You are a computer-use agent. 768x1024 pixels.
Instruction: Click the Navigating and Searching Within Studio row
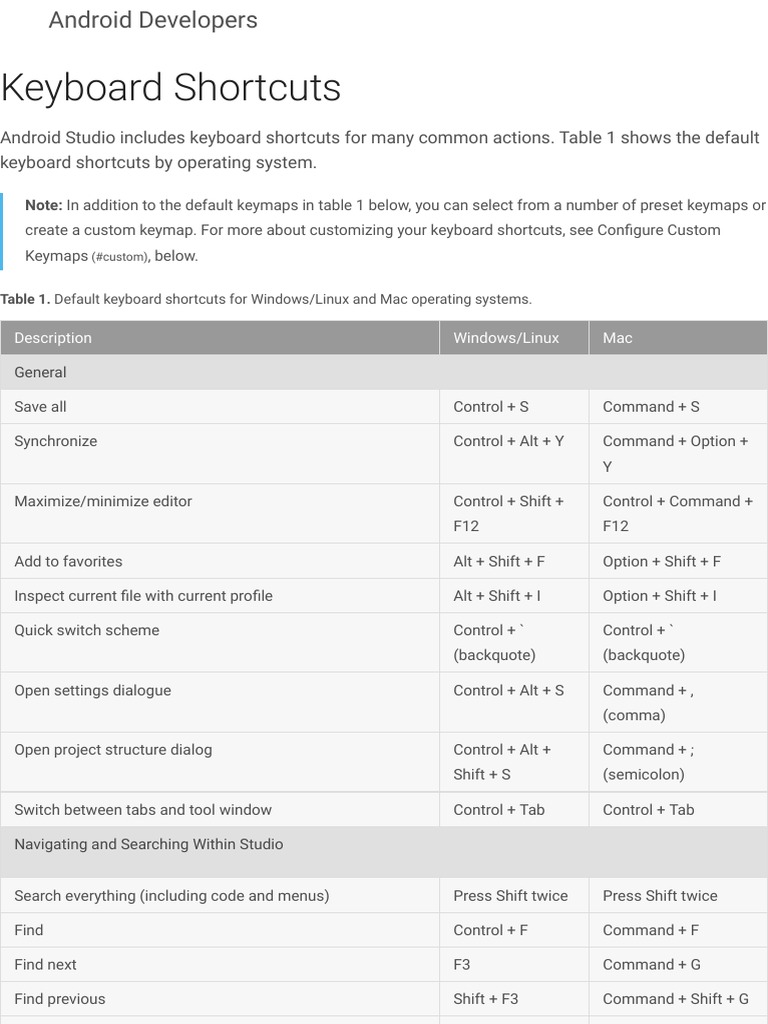(149, 844)
